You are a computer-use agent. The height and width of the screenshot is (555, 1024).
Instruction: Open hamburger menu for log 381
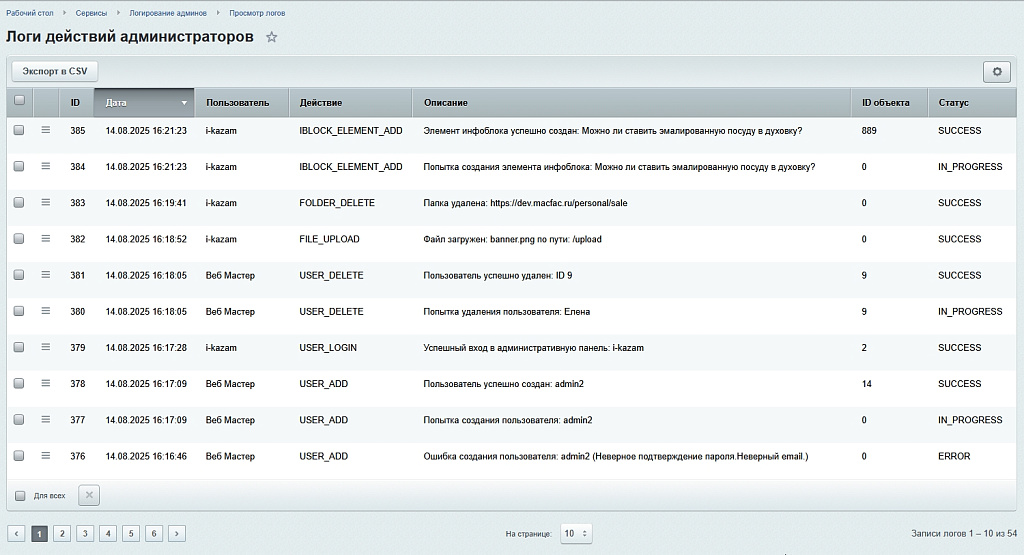[45, 275]
